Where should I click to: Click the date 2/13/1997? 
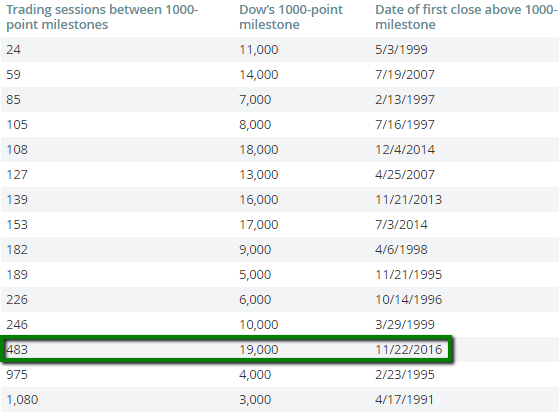(x=405, y=100)
